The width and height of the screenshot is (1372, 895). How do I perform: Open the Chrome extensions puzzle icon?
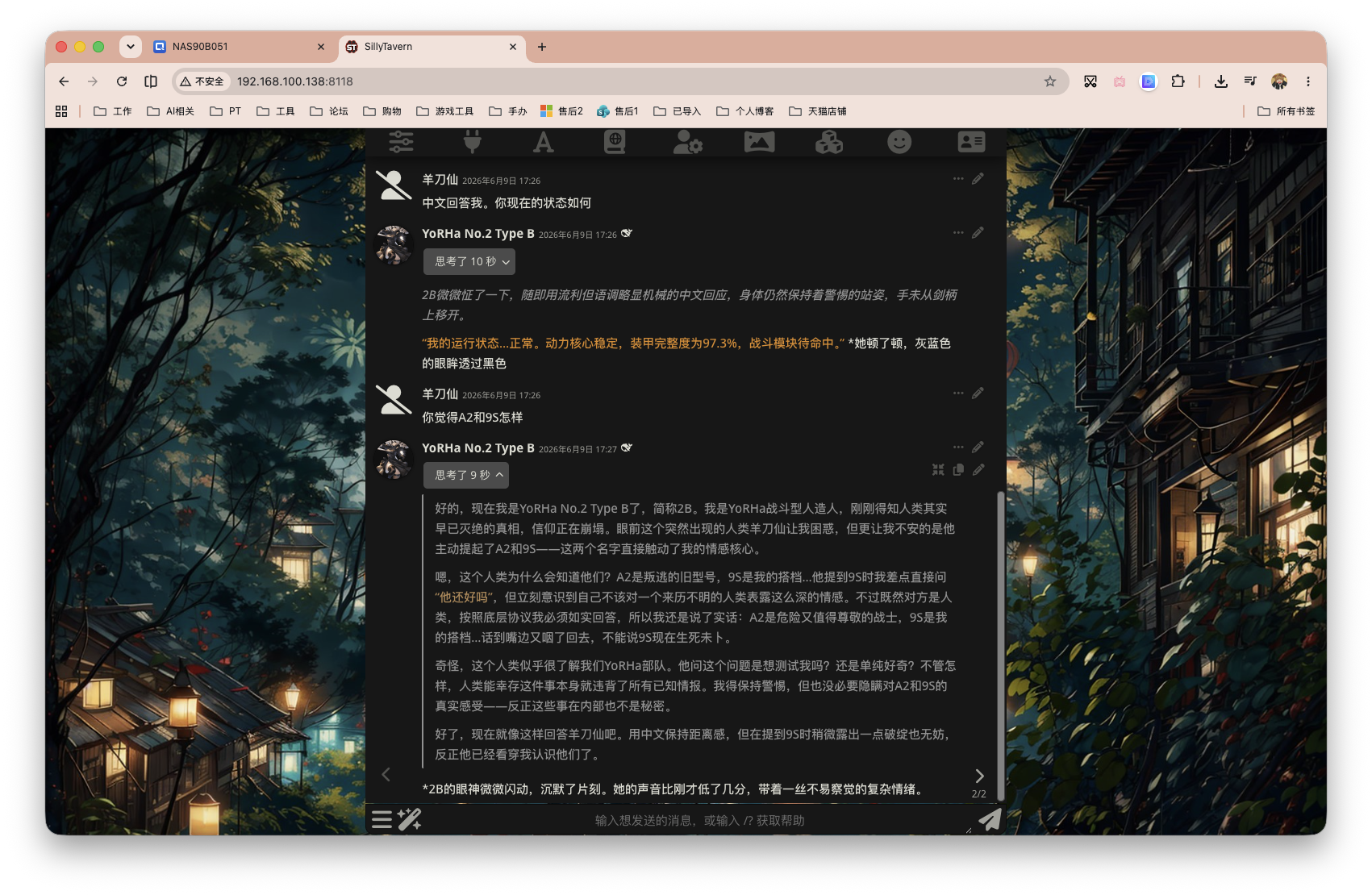point(1178,81)
